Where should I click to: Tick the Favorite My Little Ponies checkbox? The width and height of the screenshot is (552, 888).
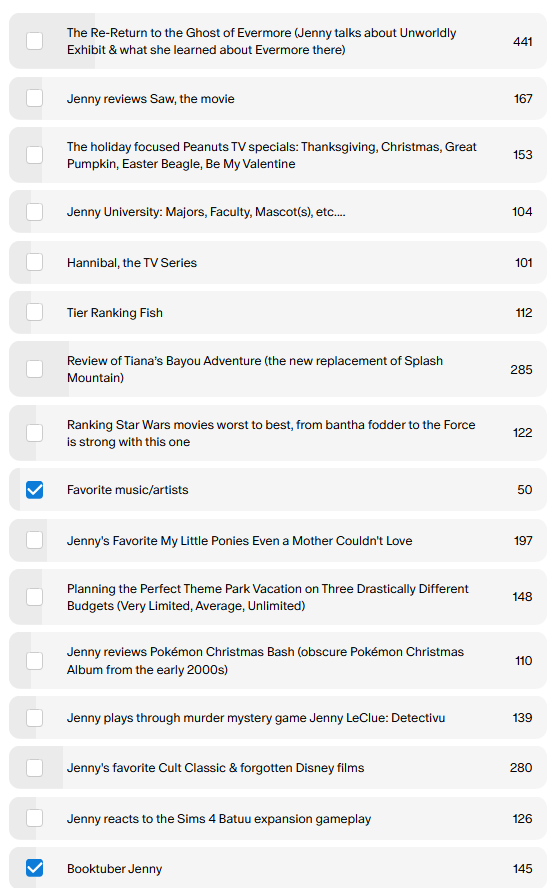point(35,540)
